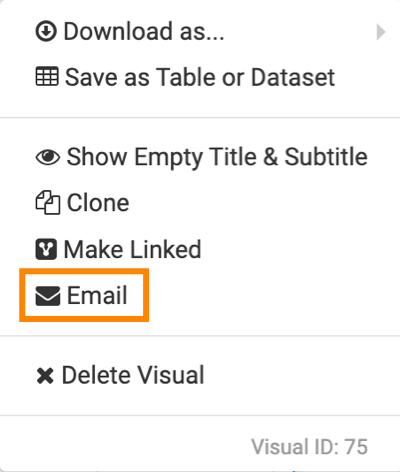Click the overlapping pages Clone icon
The width and height of the screenshot is (400, 472).
point(48,202)
